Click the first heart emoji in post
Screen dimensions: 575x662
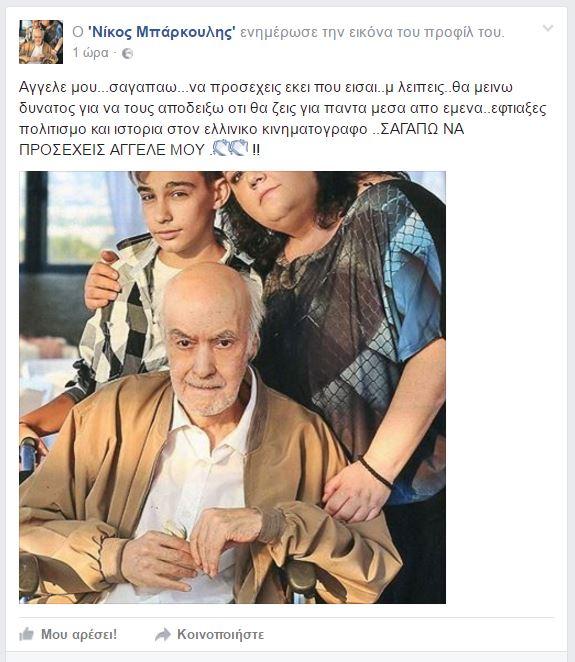221,148
